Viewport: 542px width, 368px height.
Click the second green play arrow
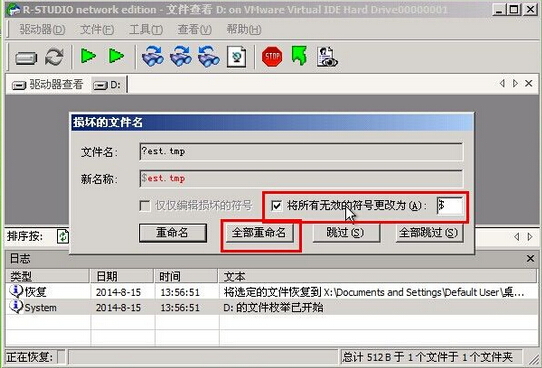click(116, 56)
